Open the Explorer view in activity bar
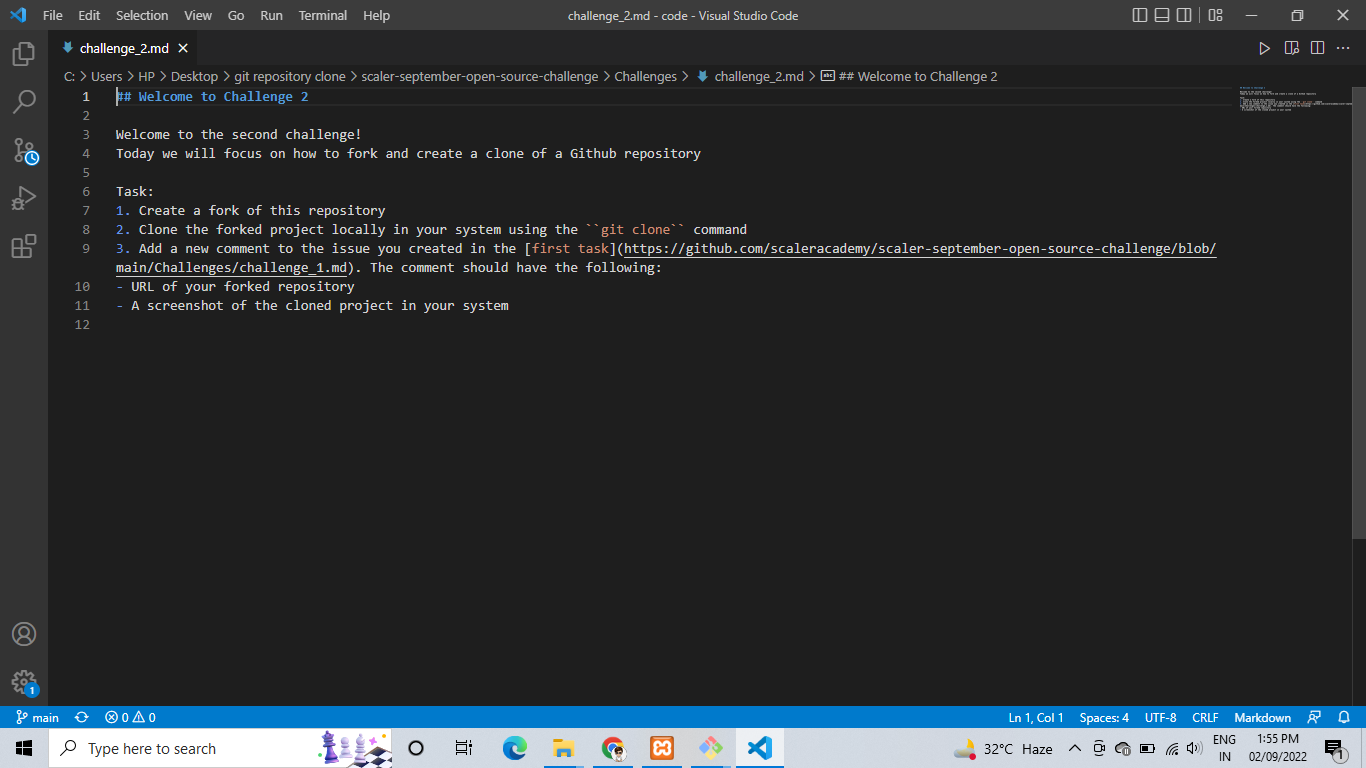The width and height of the screenshot is (1366, 768). [24, 54]
